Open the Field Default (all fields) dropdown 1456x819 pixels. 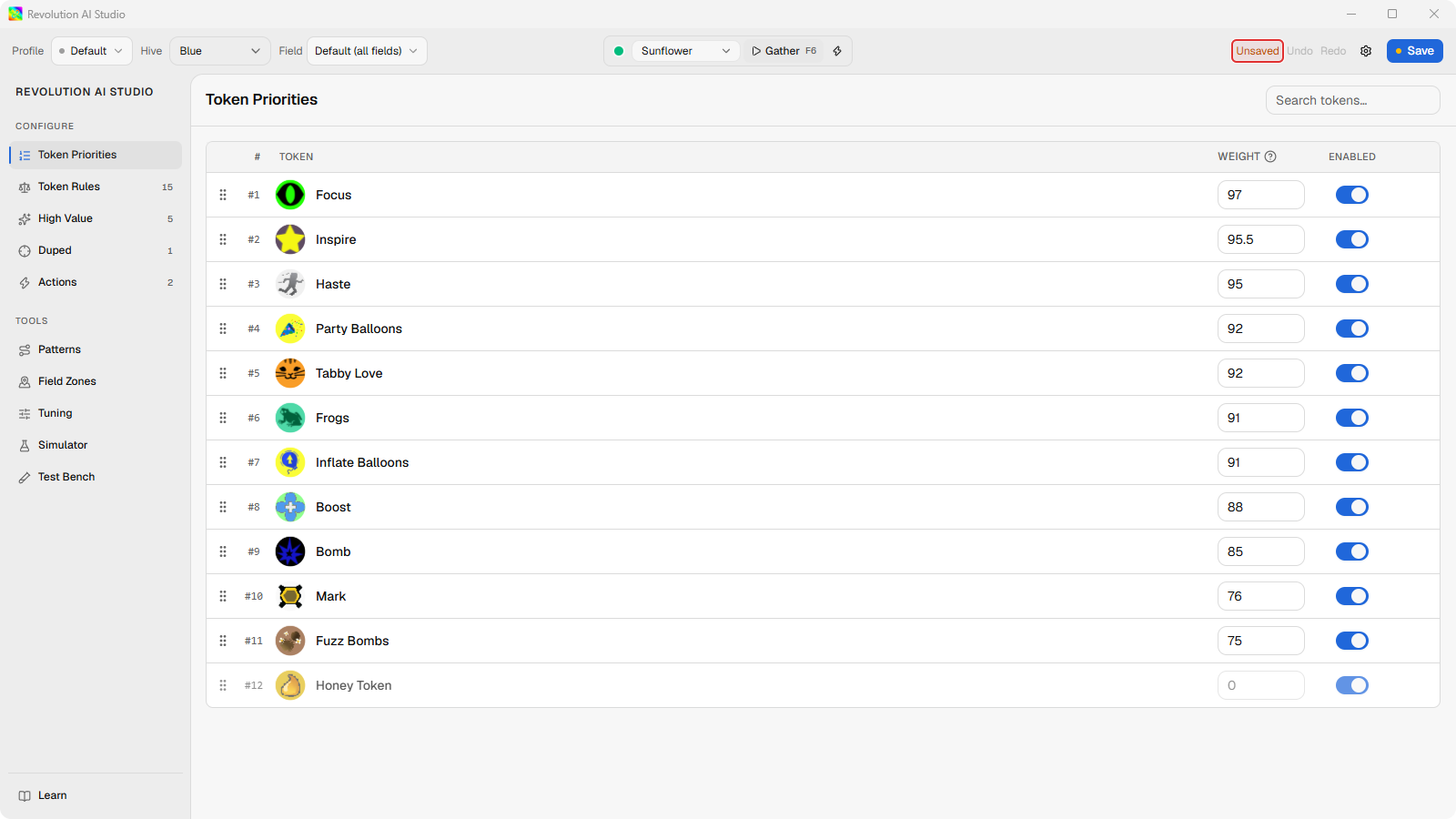click(x=367, y=51)
